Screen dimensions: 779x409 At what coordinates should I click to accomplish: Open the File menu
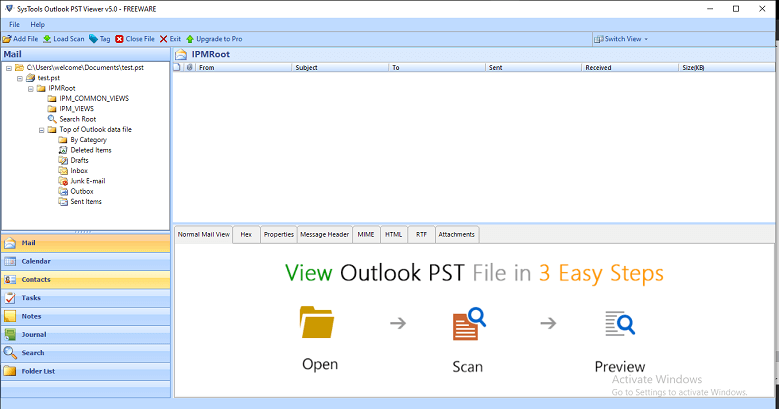[14, 24]
